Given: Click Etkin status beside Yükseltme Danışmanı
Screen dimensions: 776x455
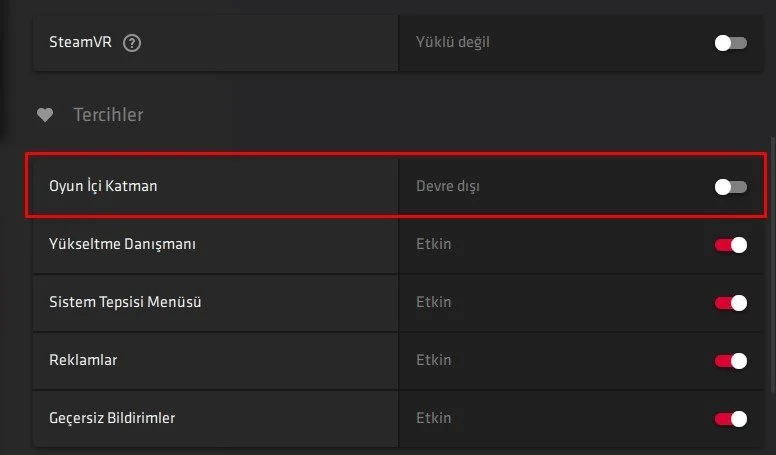Looking at the screenshot, I should click(433, 244).
